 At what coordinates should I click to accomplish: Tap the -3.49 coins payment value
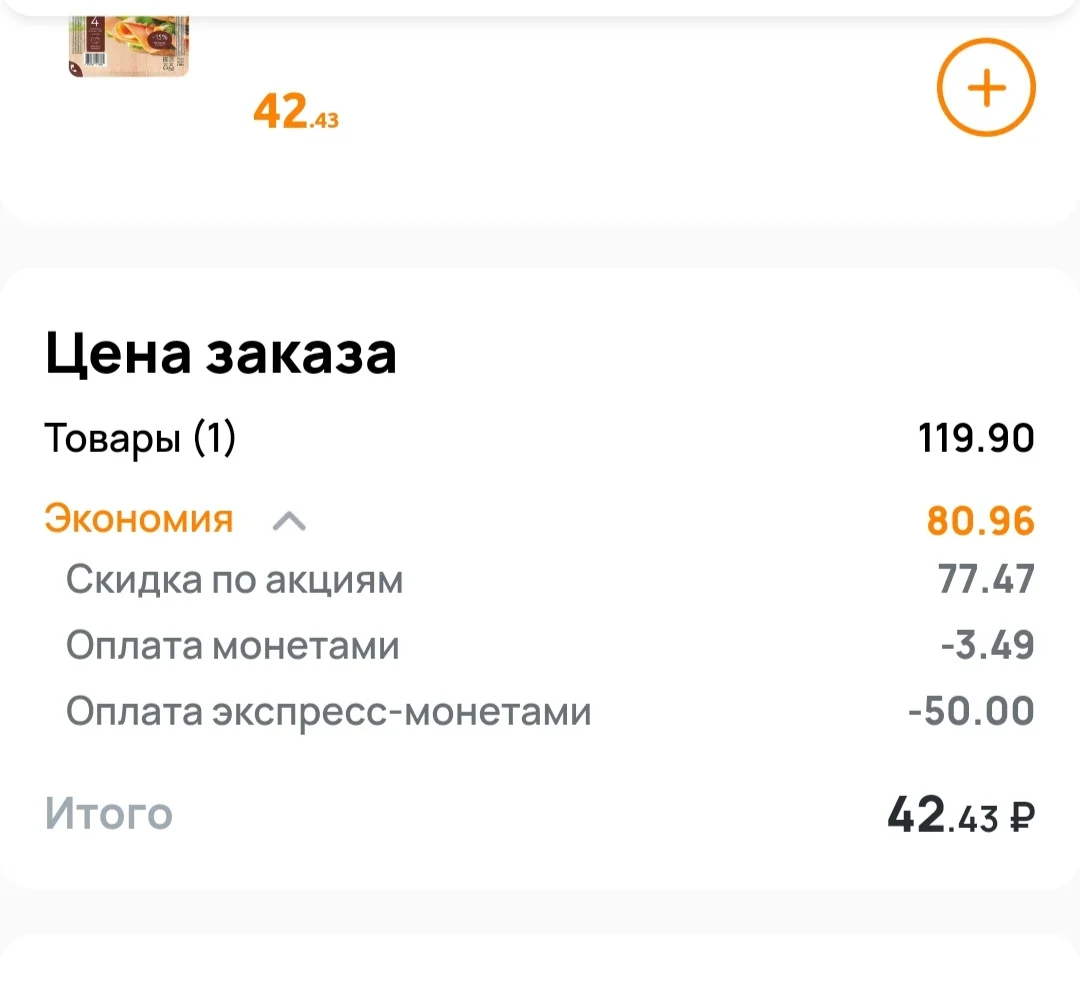pos(988,645)
